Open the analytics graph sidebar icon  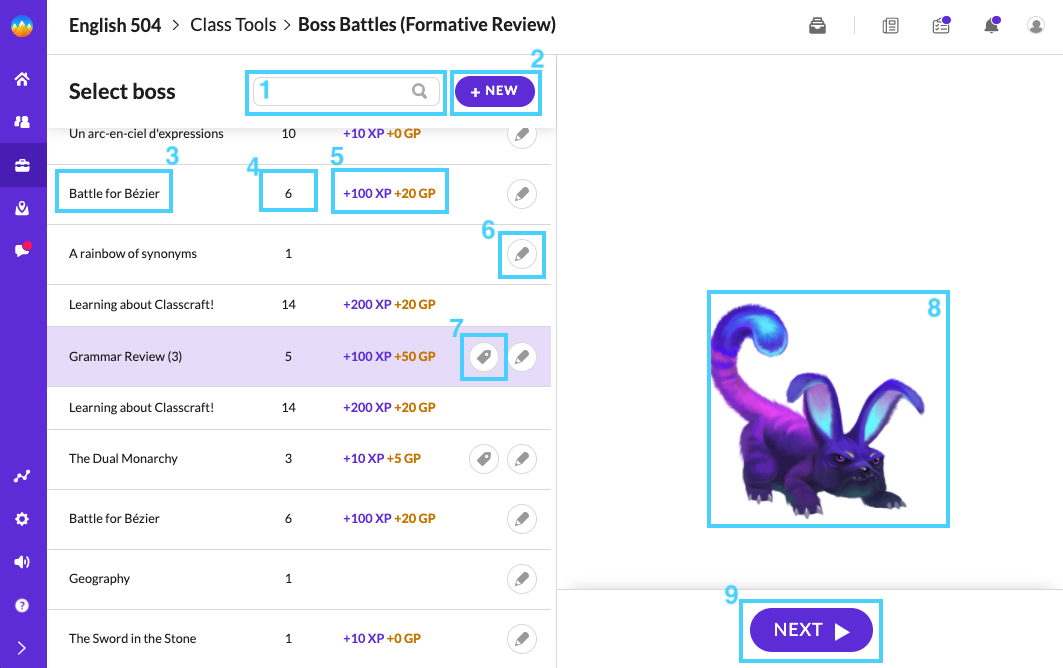[x=22, y=476]
